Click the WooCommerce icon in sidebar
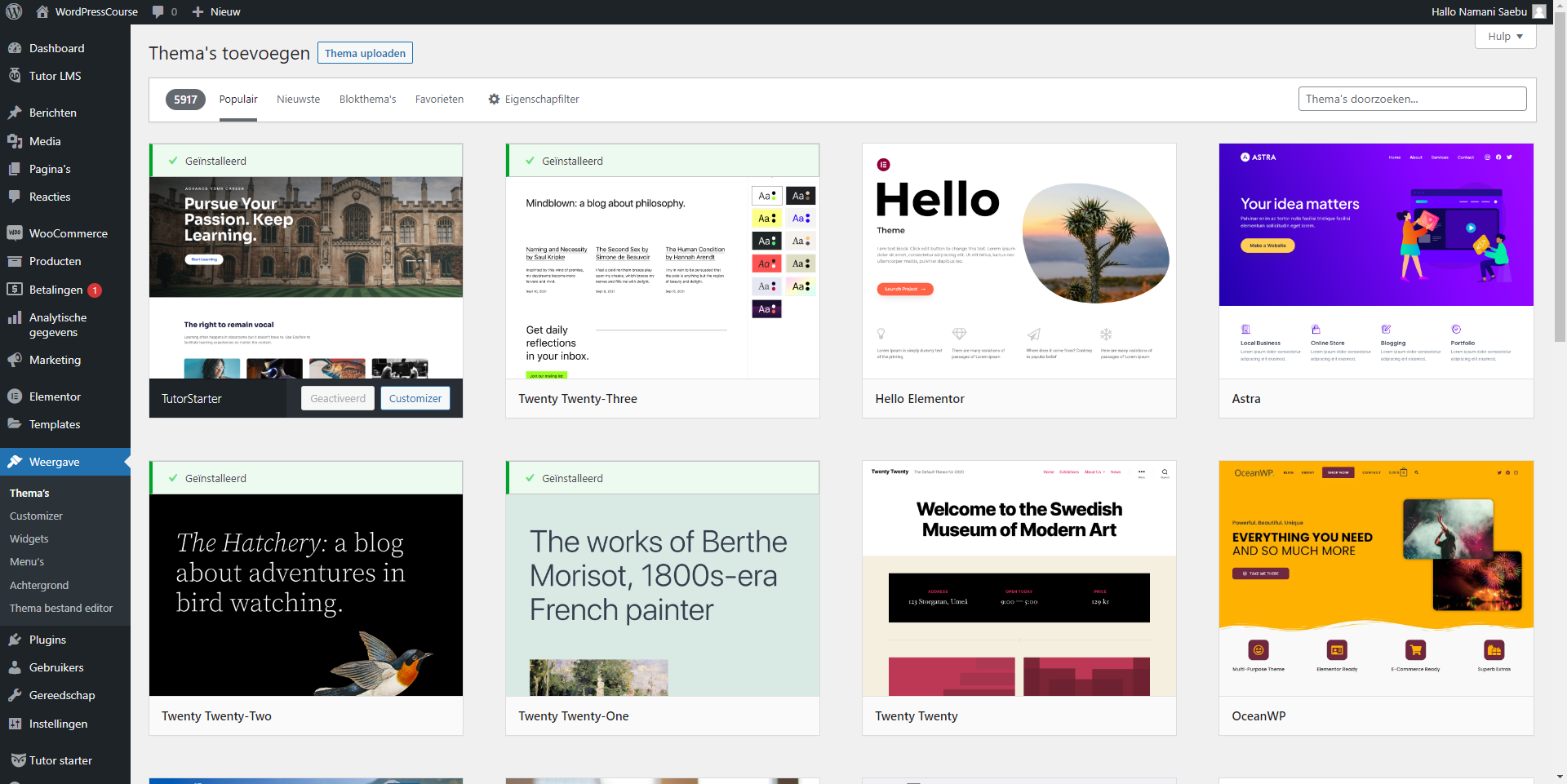The height and width of the screenshot is (784, 1567). coord(15,233)
